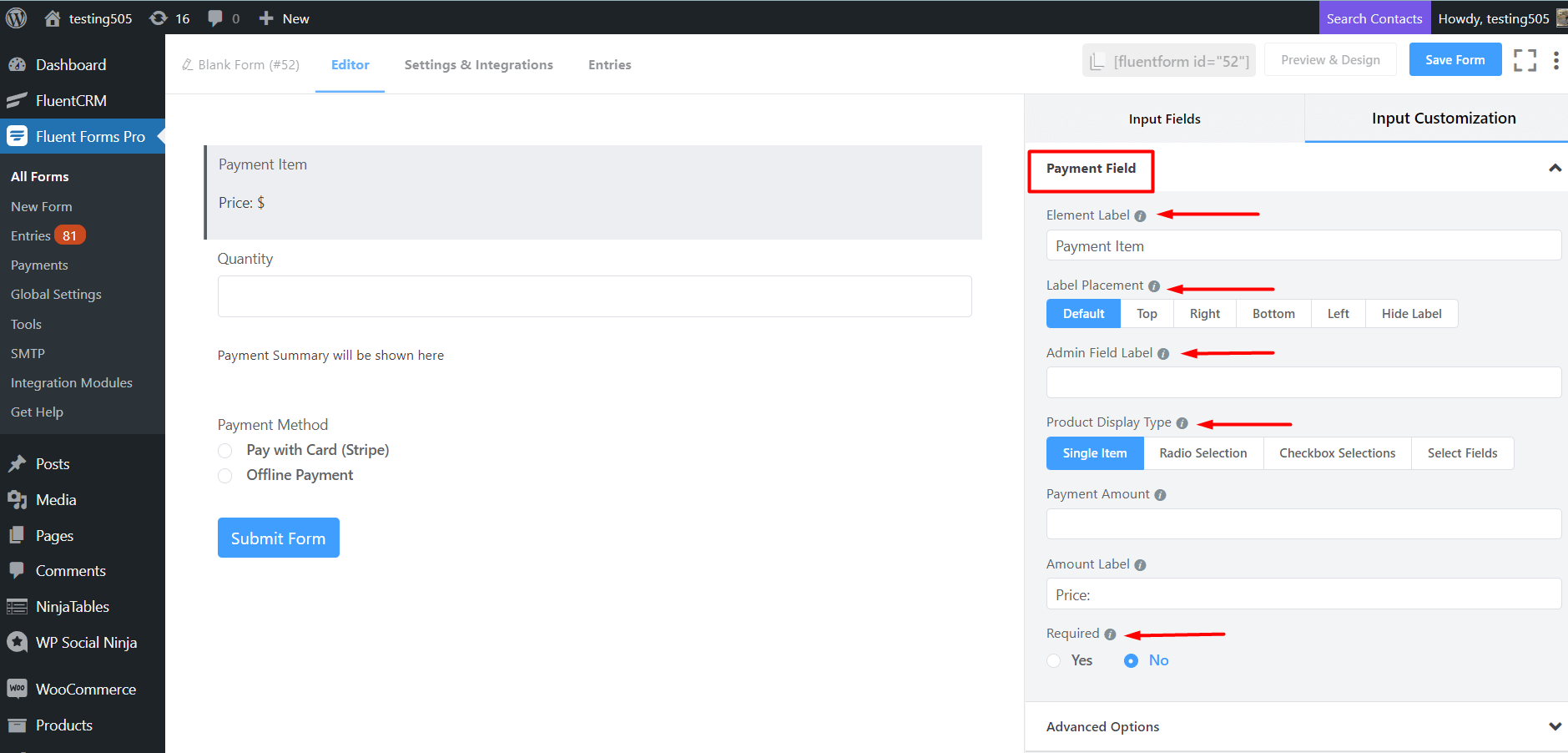Select the Pay with Card (Stripe) option
This screenshot has height=753, width=1568.
click(225, 451)
